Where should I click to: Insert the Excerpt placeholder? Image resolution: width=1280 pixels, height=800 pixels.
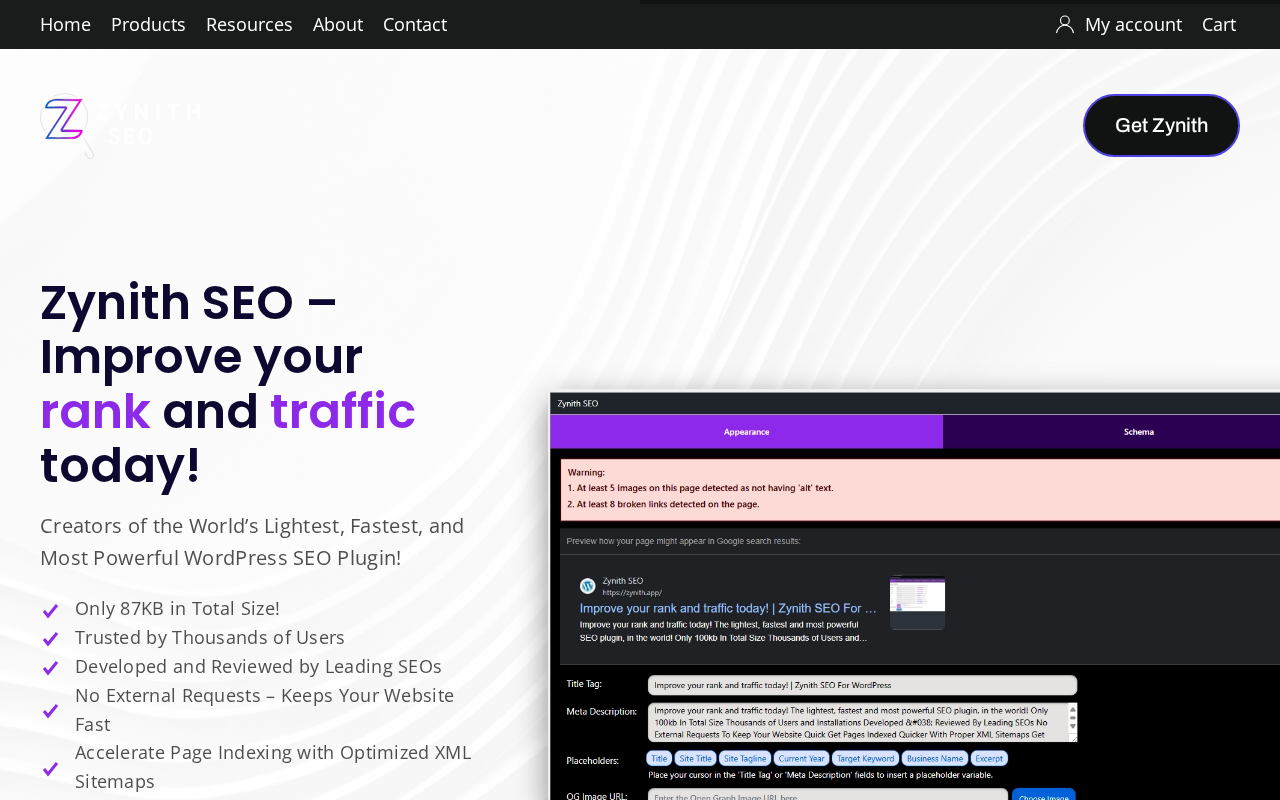pyautogui.click(x=989, y=759)
